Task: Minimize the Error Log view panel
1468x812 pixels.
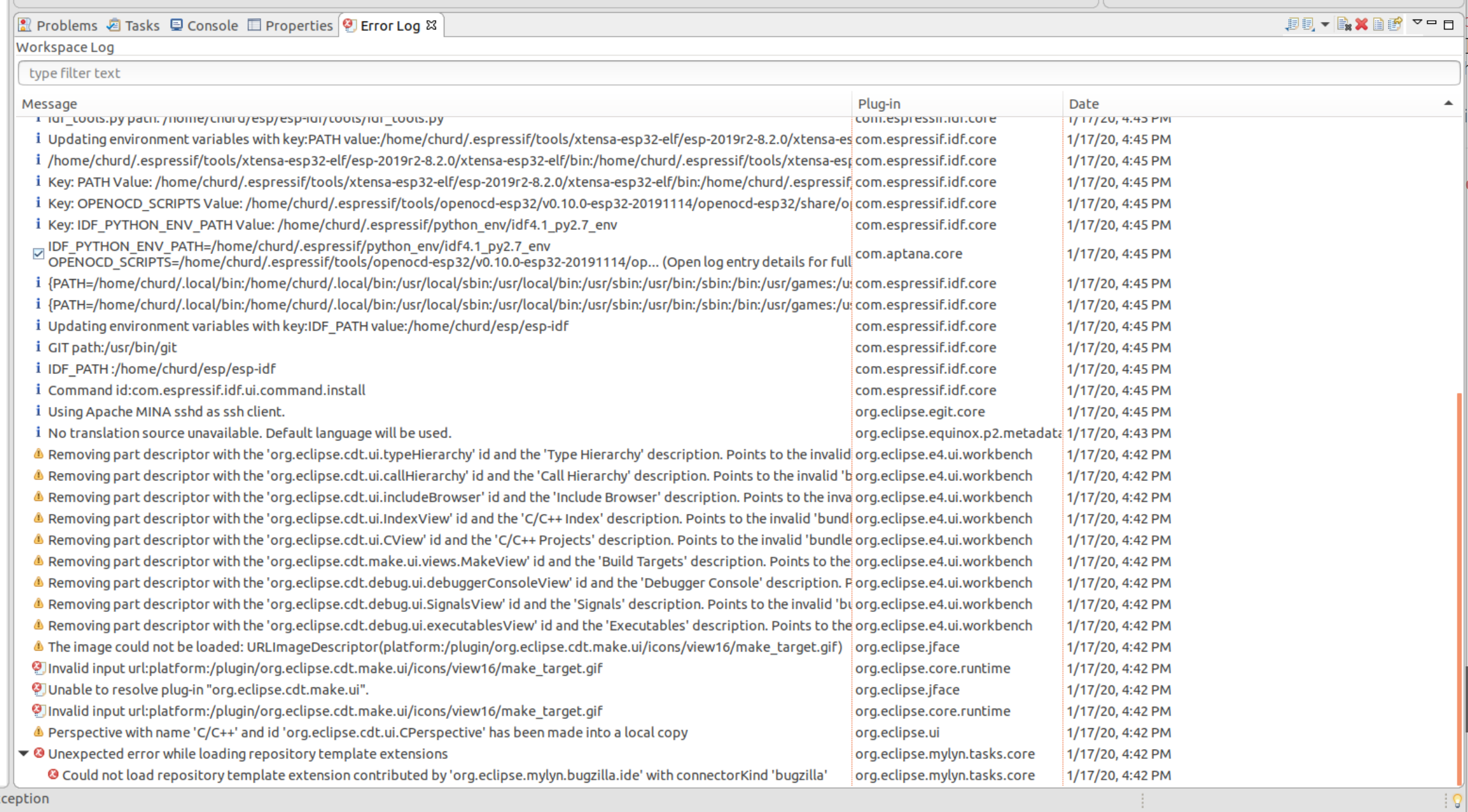Action: click(1431, 23)
